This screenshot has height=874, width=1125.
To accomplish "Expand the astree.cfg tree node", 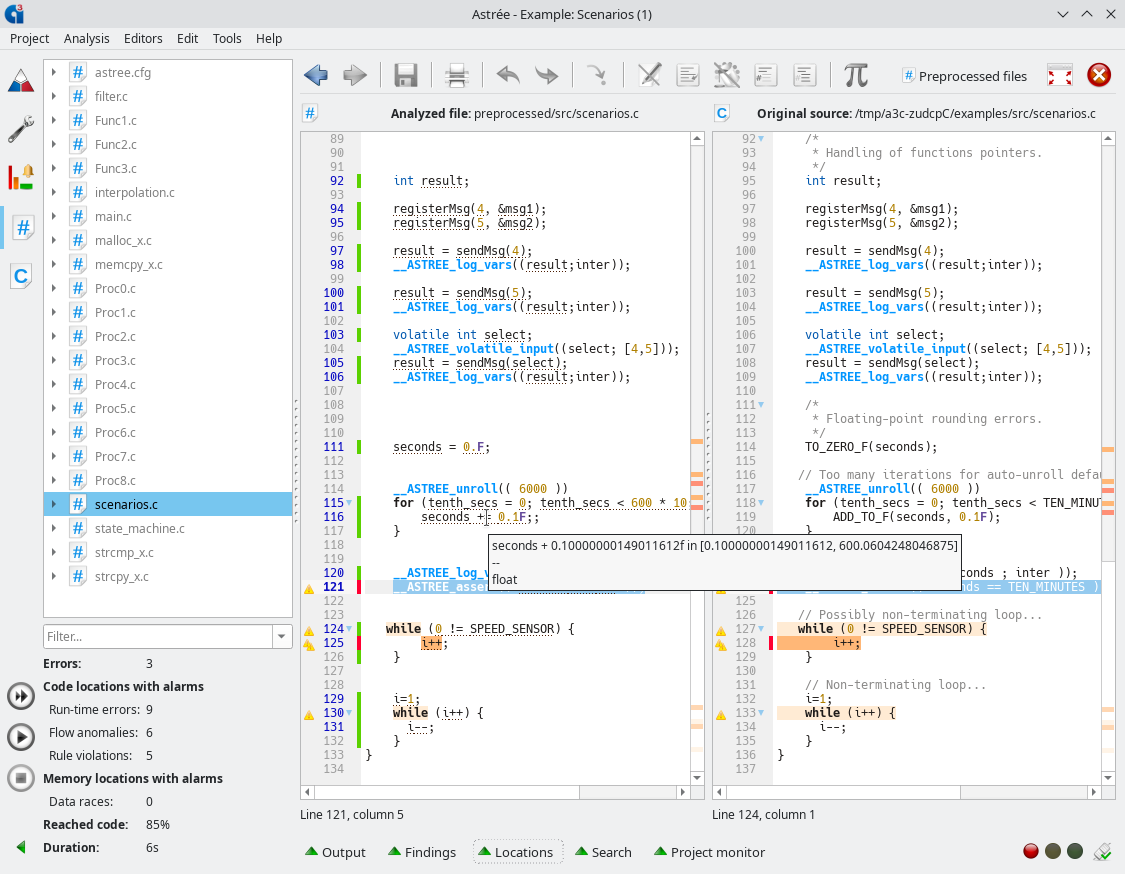I will pyautogui.click(x=54, y=72).
